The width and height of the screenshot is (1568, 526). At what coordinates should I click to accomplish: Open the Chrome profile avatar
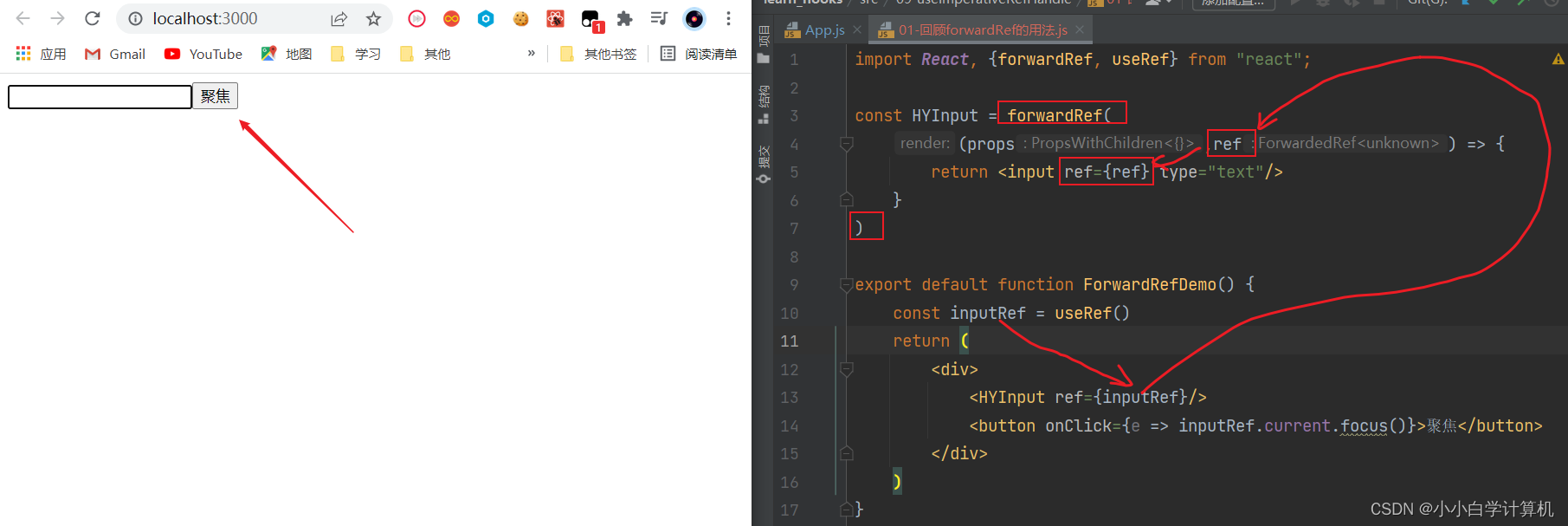[694, 18]
